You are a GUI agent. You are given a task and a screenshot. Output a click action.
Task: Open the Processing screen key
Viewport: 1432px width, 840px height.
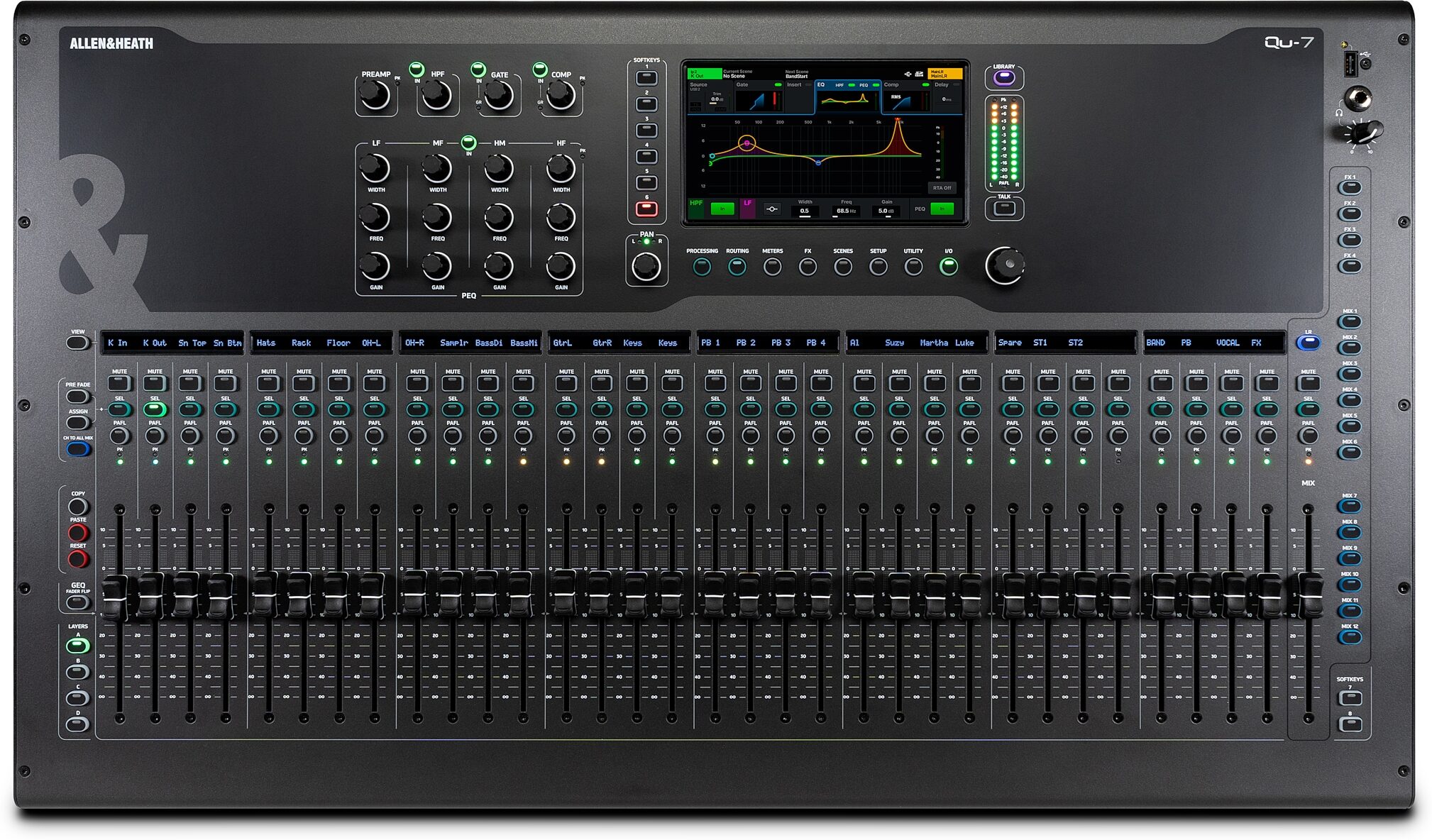tap(702, 267)
